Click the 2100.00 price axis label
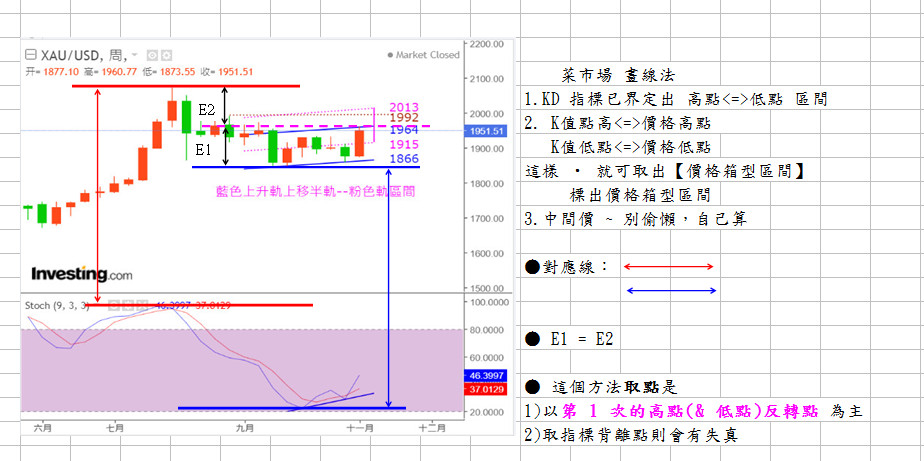 (x=486, y=79)
